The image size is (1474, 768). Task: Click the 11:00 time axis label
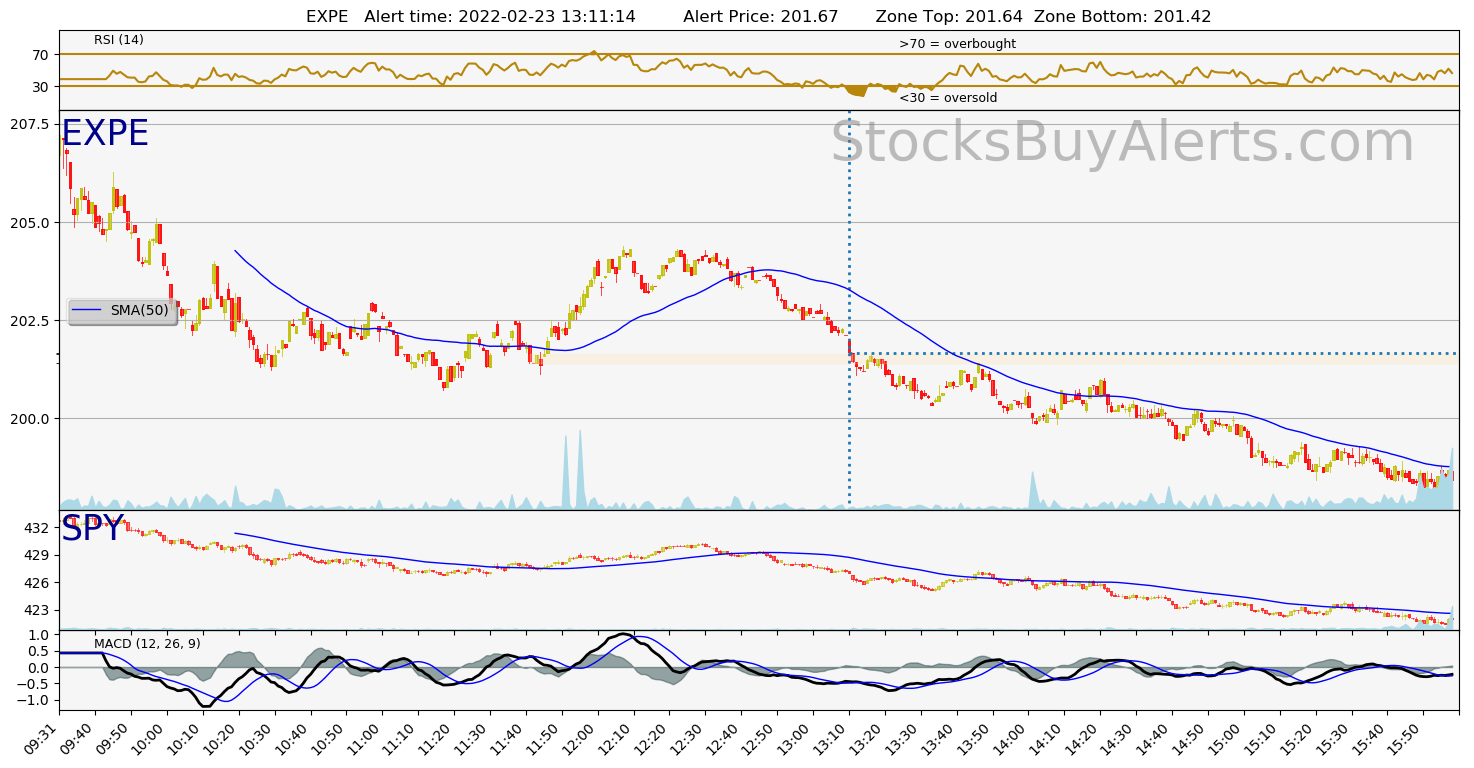click(x=366, y=739)
